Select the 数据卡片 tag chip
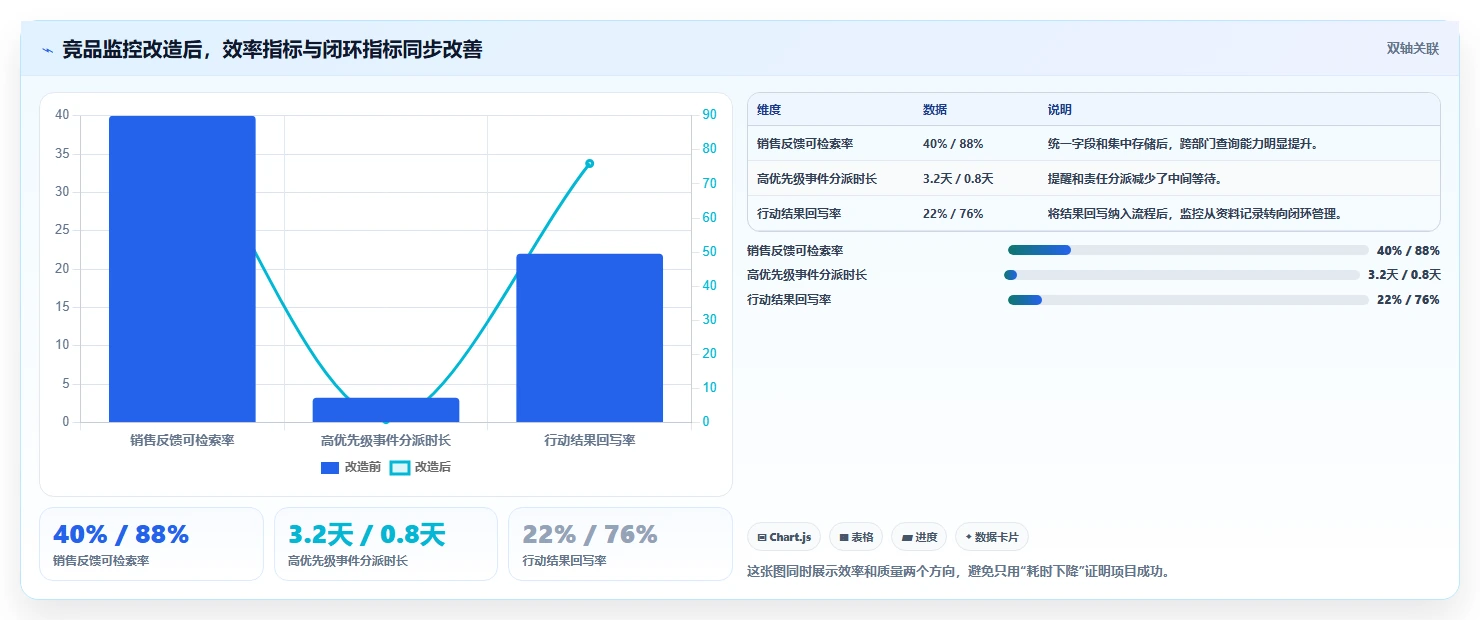Image resolution: width=1480 pixels, height=620 pixels. (992, 537)
